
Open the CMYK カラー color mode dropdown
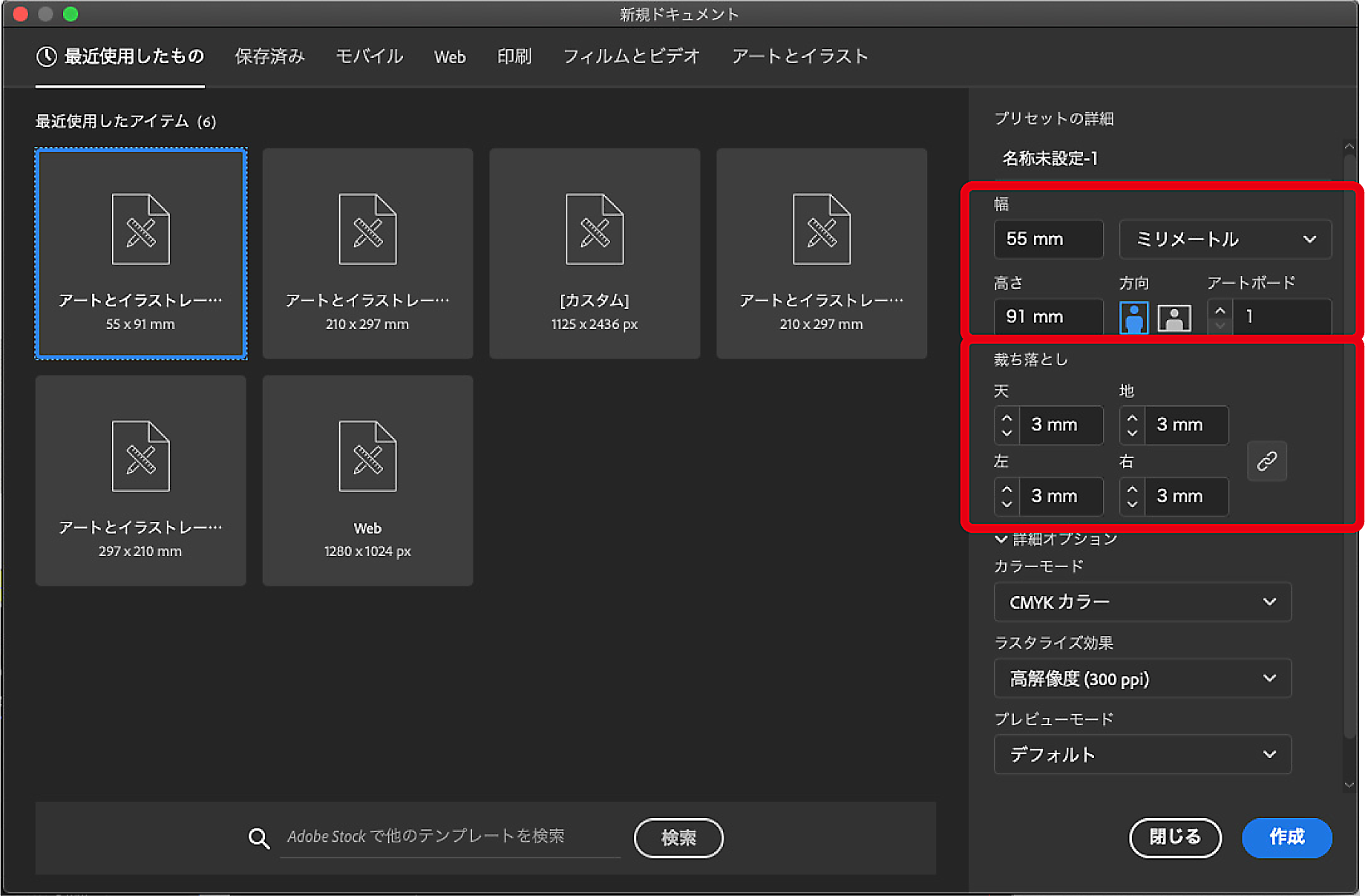[x=1142, y=602]
